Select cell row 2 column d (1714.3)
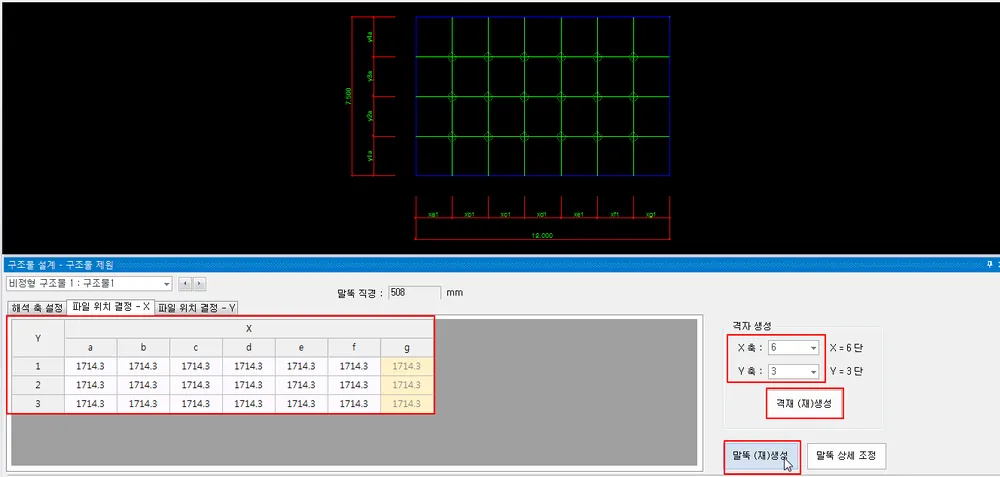The height and width of the screenshot is (477, 1000). (x=249, y=385)
